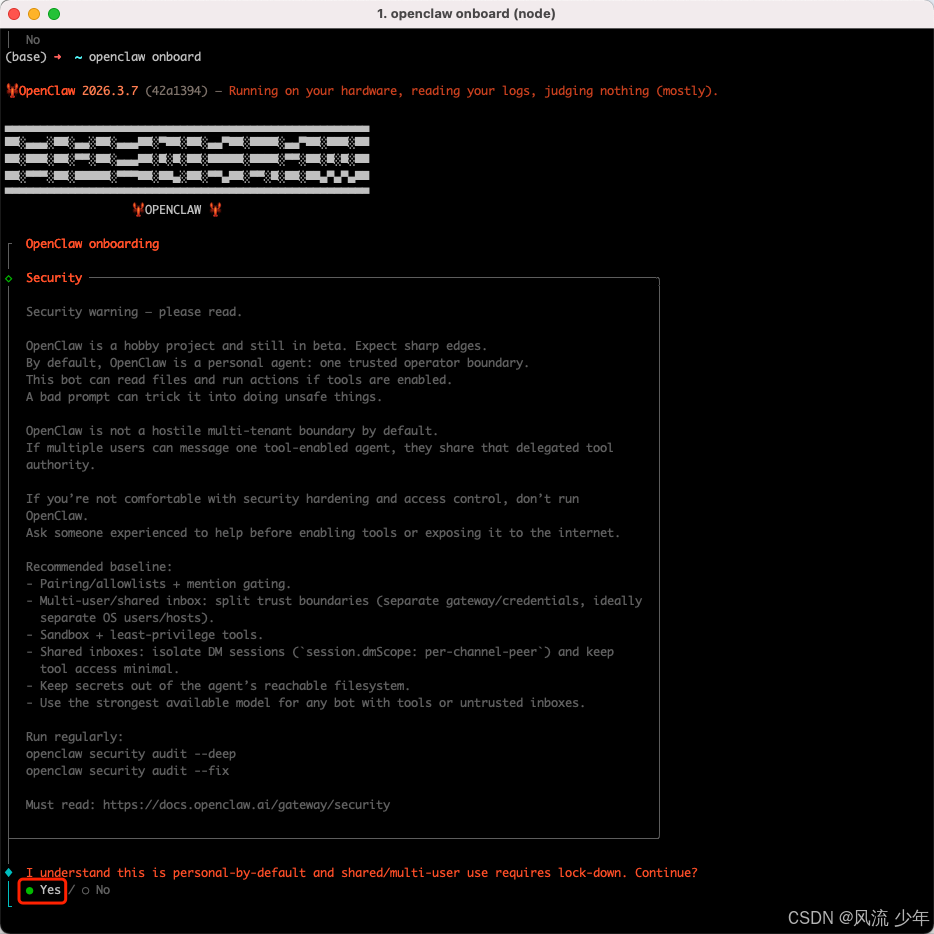The width and height of the screenshot is (934, 934).
Task: Click the "OpenClaw onboarding" heading
Action: coord(92,244)
